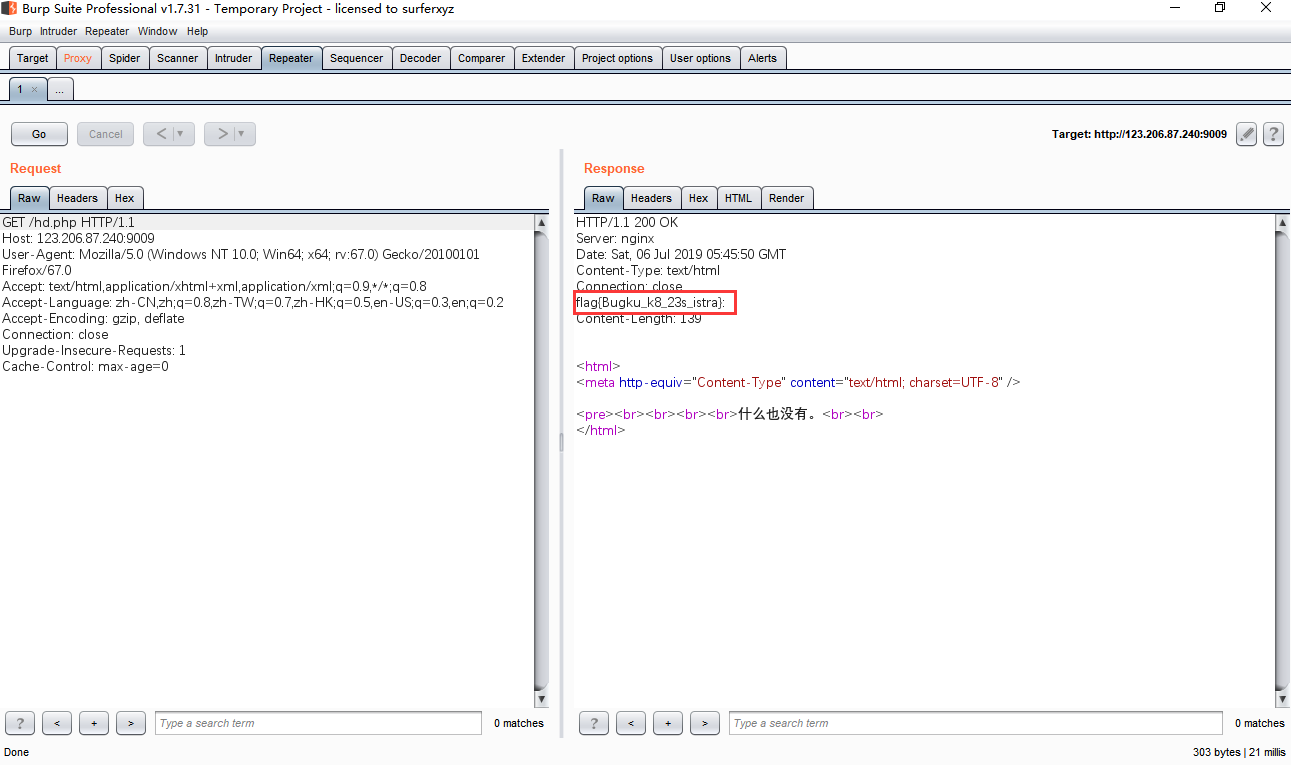Viewport: 1291px width, 765px height.
Task: Open the Alerts tab
Action: pos(762,58)
